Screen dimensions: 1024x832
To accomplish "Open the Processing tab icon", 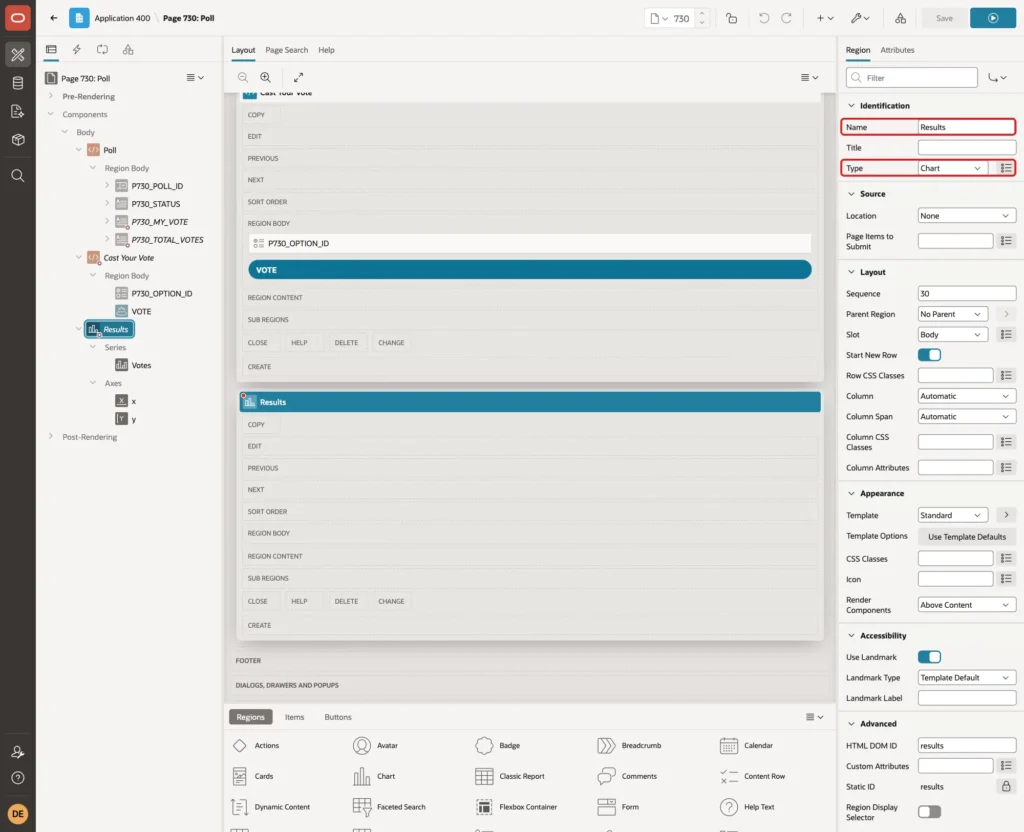I will [103, 50].
